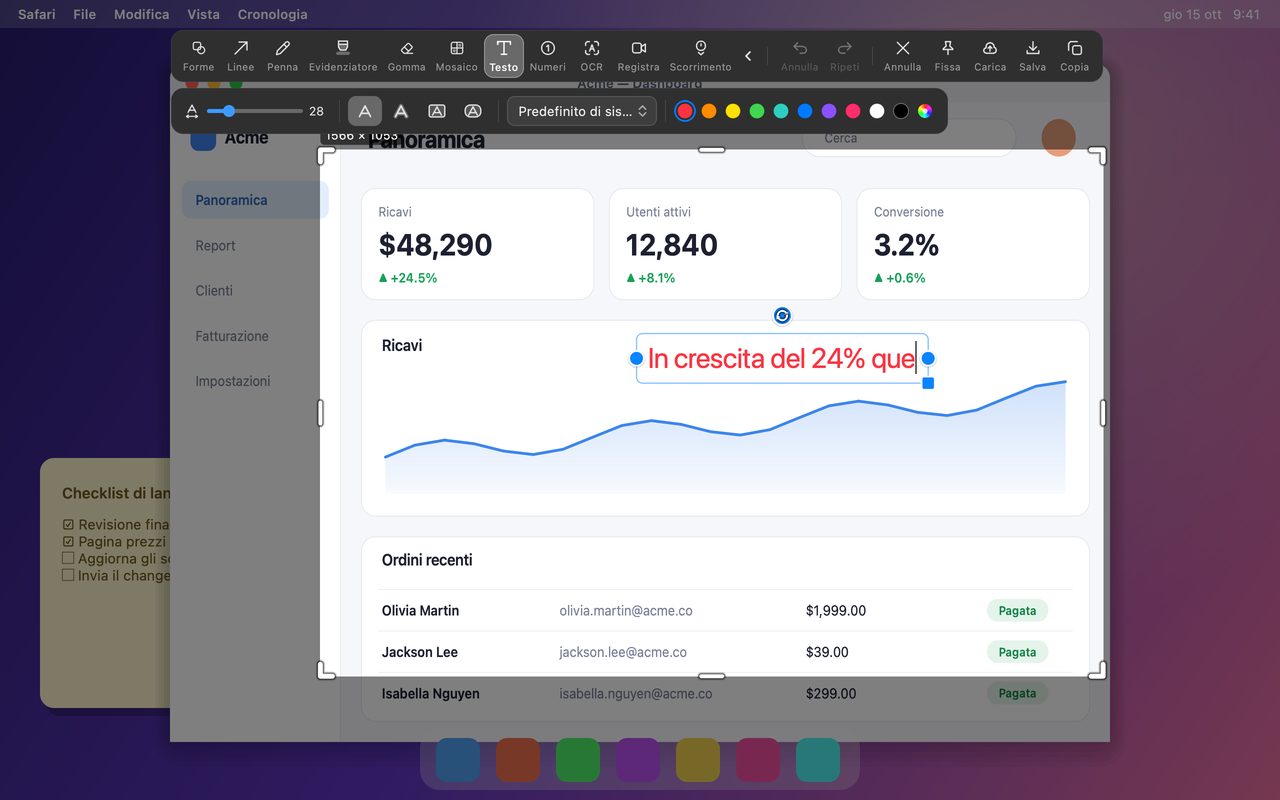Choose the black color swatch

coord(901,111)
